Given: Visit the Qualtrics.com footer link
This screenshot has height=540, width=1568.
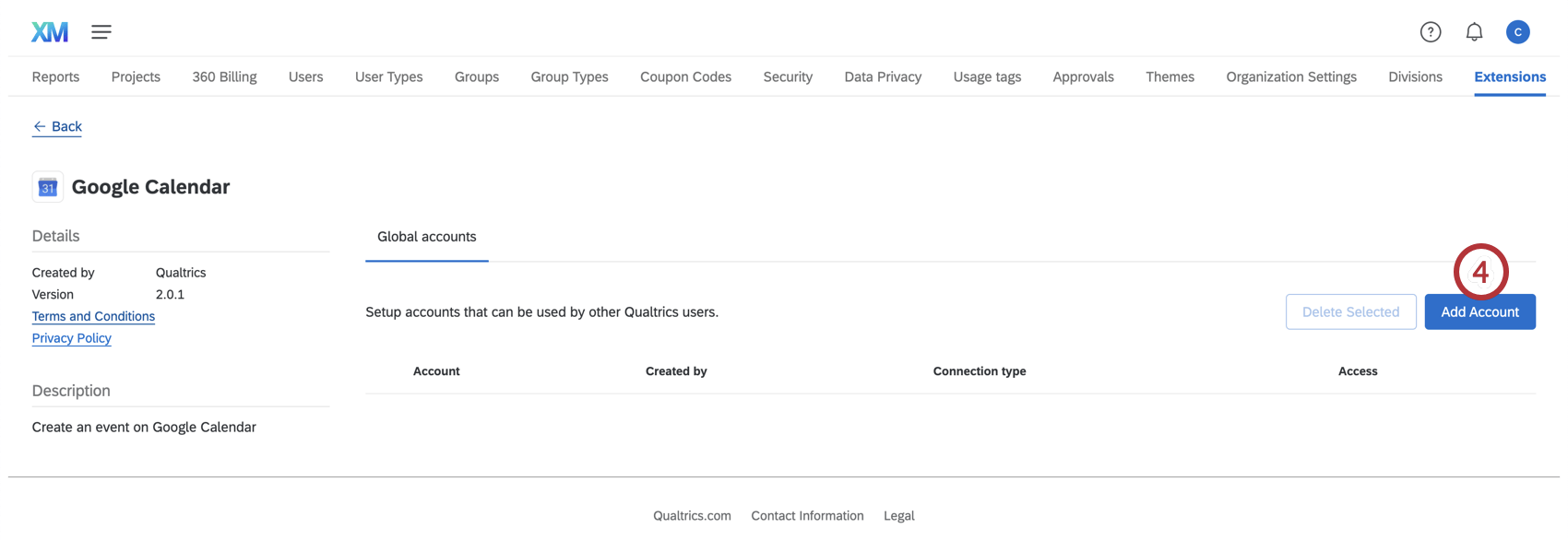Looking at the screenshot, I should 692,516.
